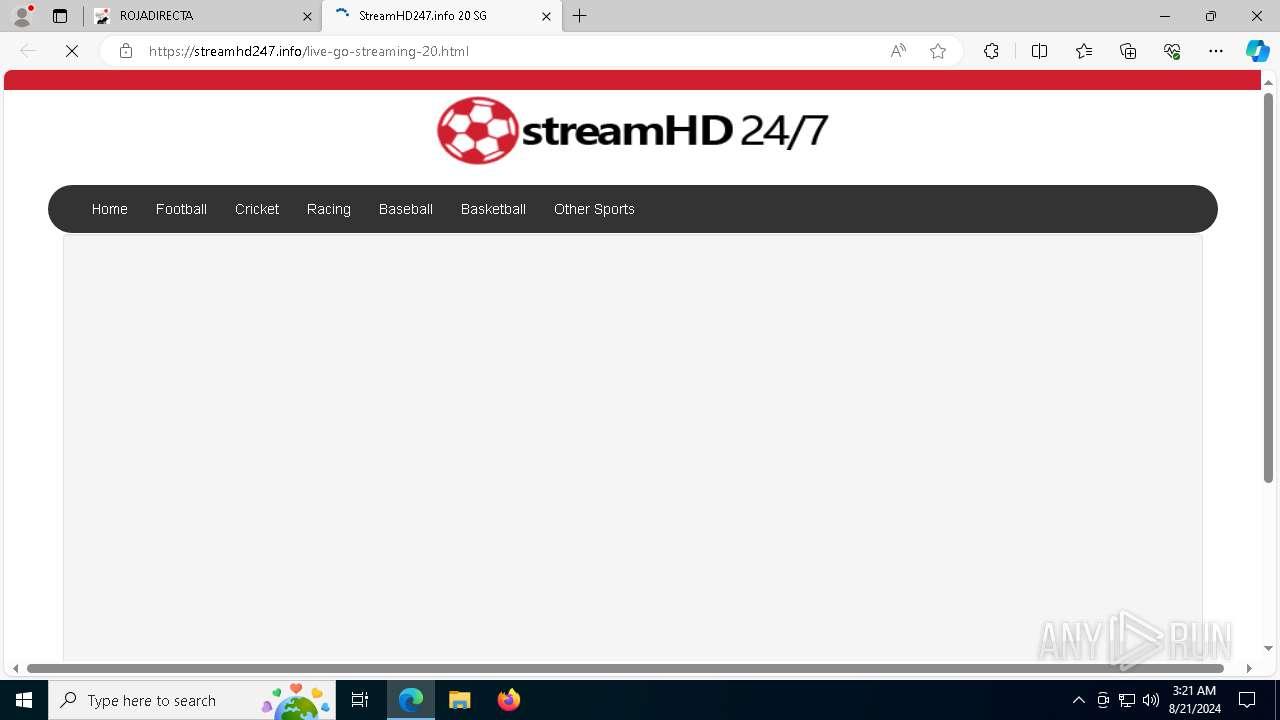Start Read aloud for this page

pyautogui.click(x=898, y=51)
